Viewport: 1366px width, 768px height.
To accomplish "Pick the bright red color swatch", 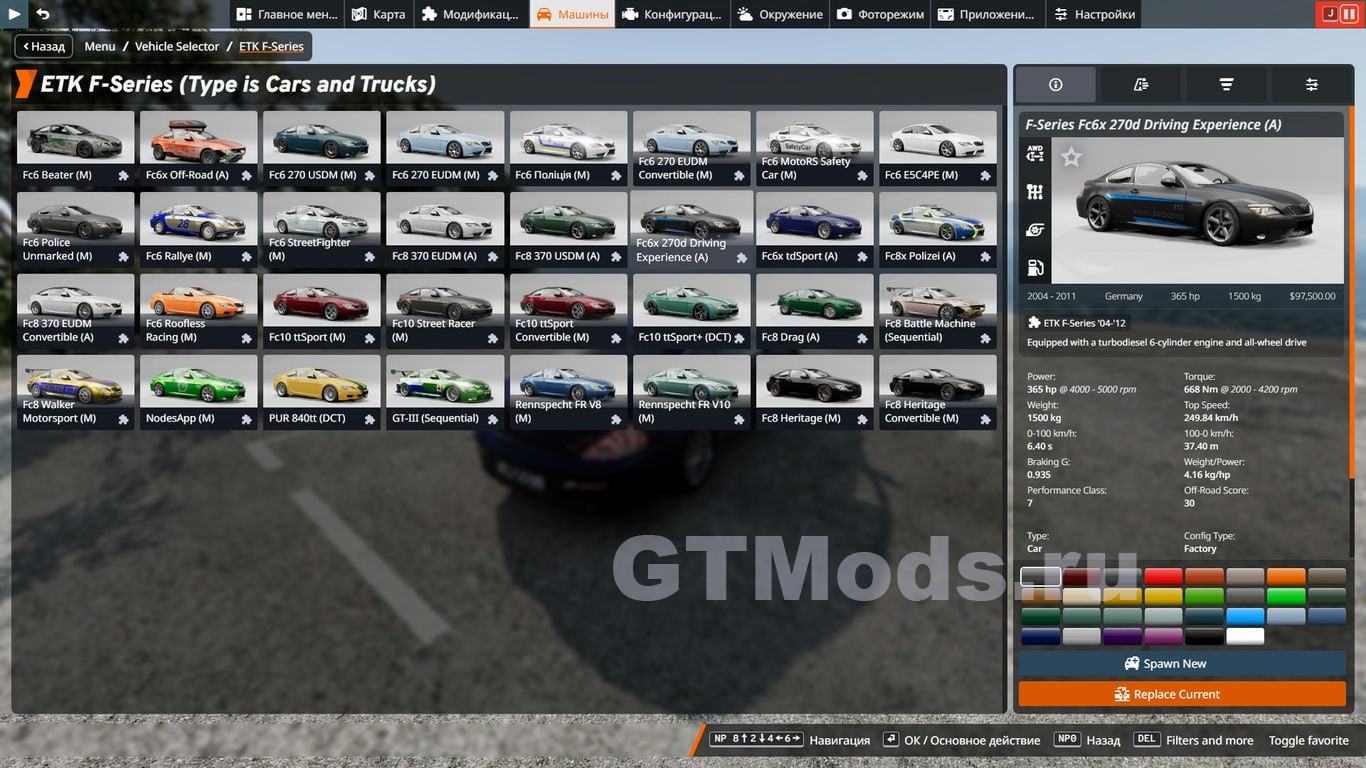I will click(1163, 577).
